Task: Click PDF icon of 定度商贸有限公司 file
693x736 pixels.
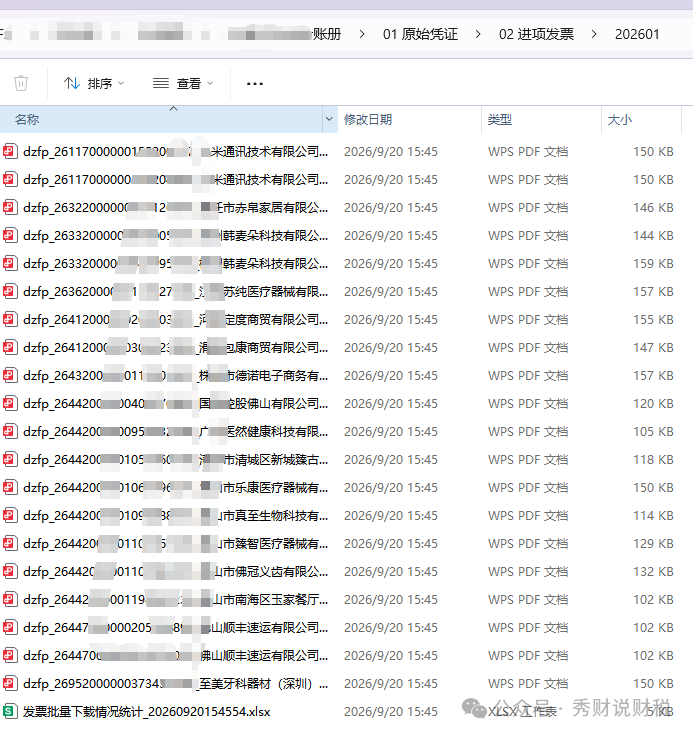Action: click(x=10, y=319)
